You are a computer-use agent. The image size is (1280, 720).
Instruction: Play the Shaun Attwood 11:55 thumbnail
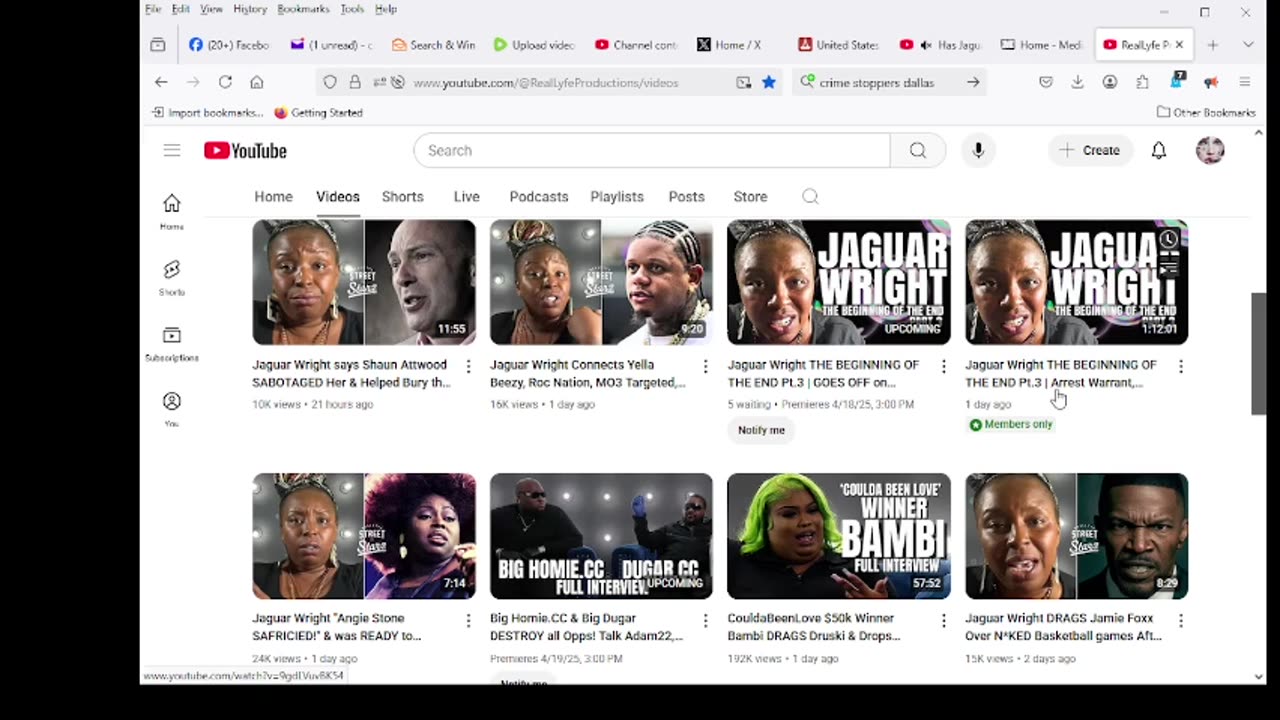[364, 282]
